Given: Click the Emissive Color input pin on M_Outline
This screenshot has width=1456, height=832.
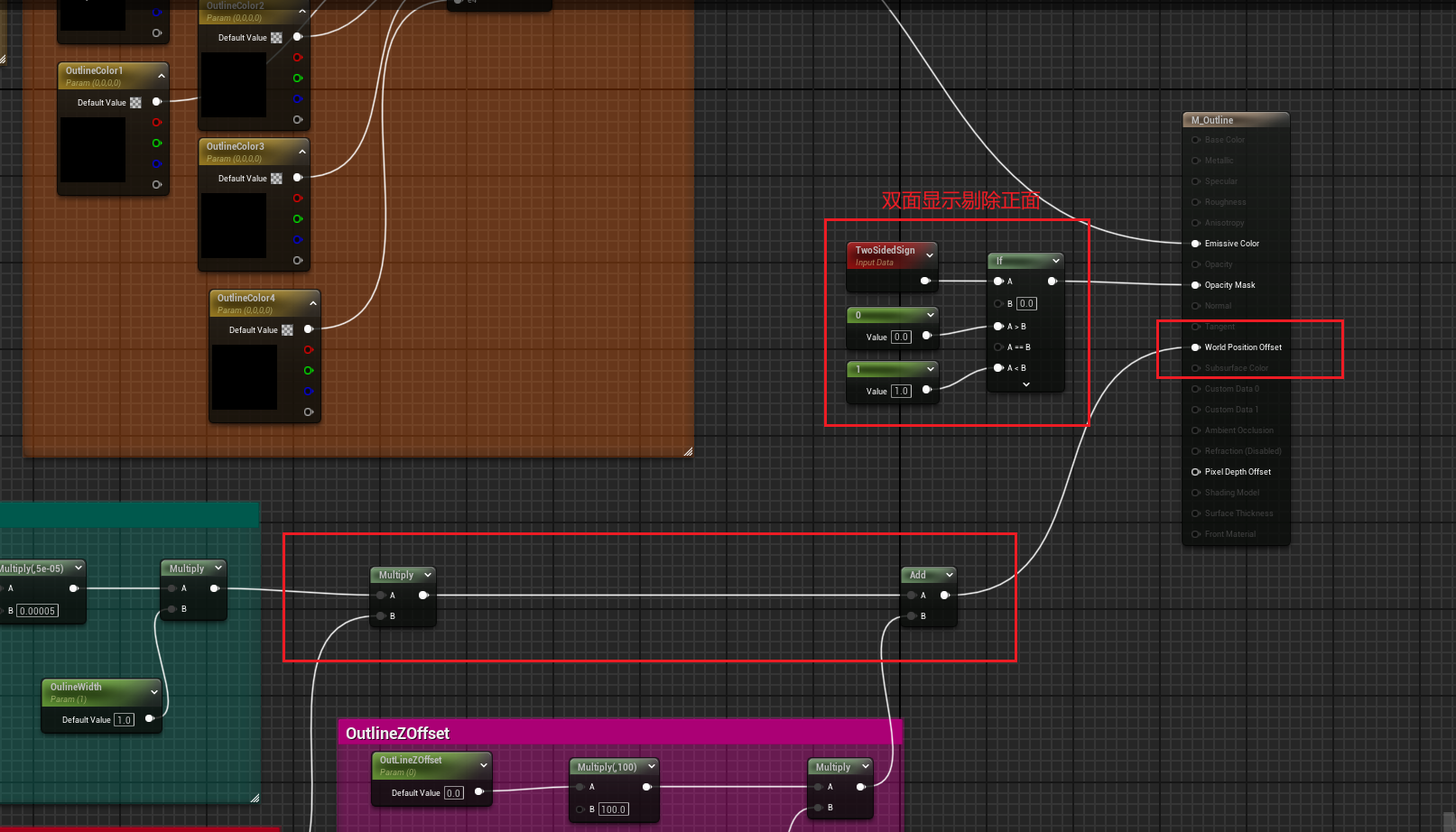Looking at the screenshot, I should coord(1196,244).
